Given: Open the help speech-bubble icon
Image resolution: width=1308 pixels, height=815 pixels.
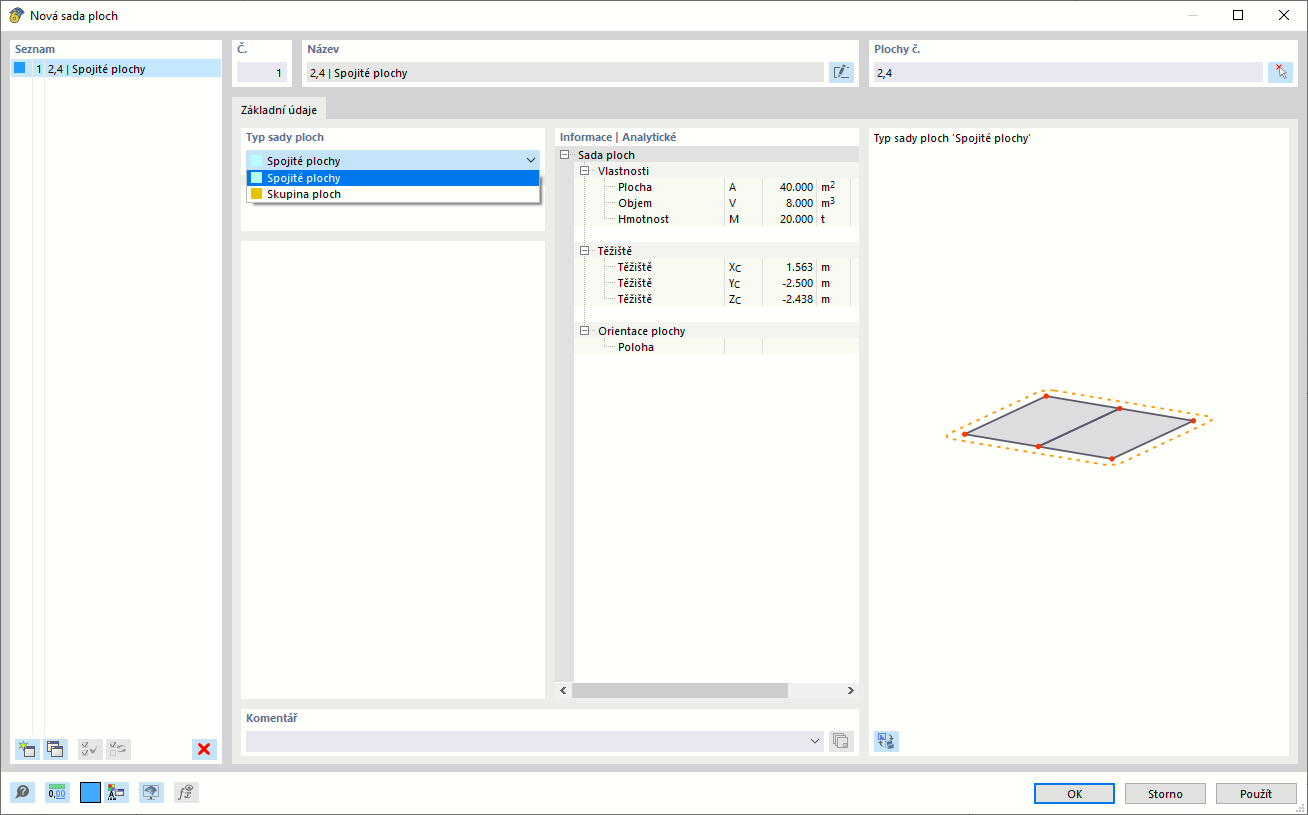Looking at the screenshot, I should [x=22, y=793].
